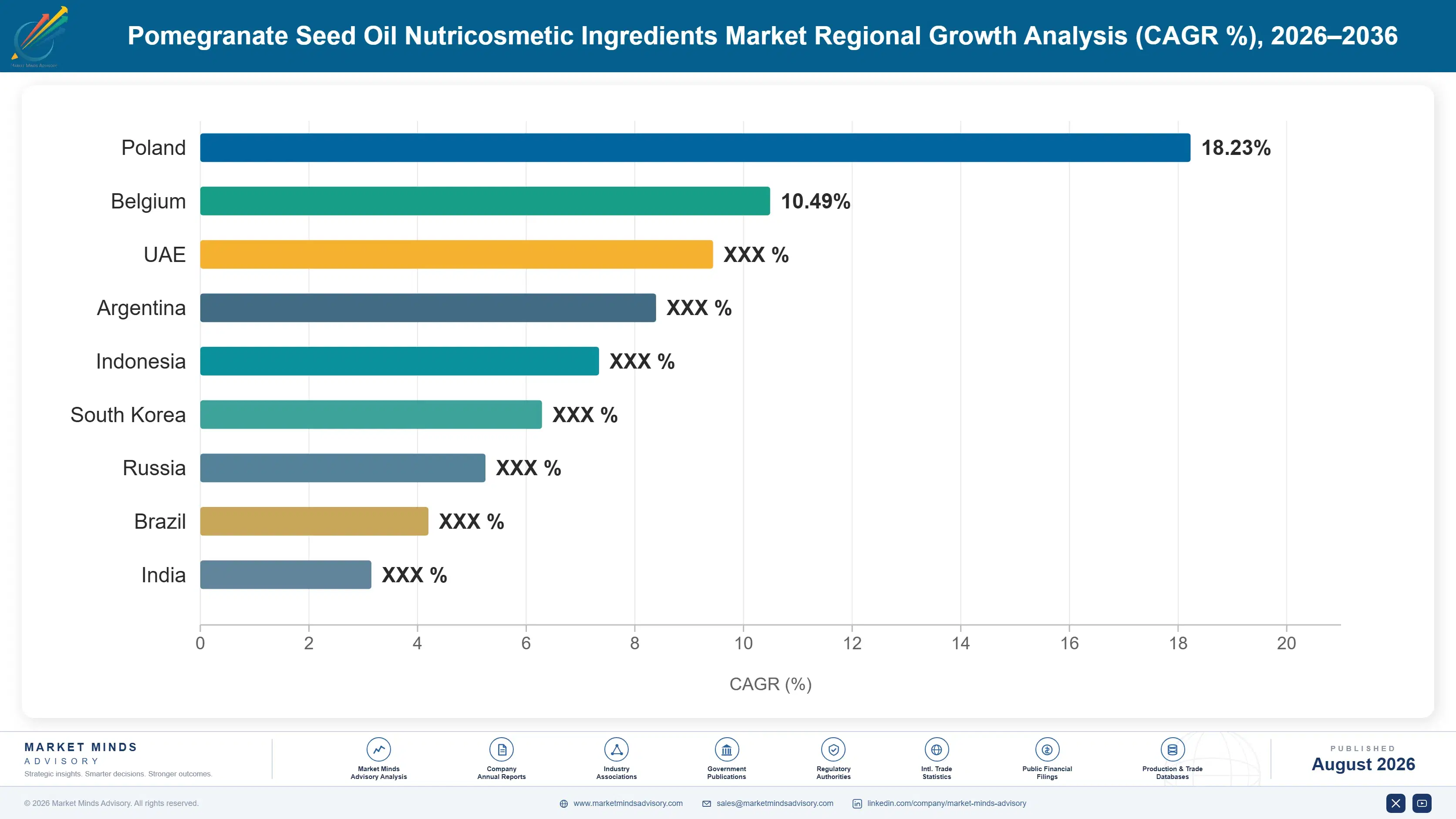Click the MARKET MINDS ADVISORY footer wordmark
Viewport: 1456px width, 819px height.
pyautogui.click(x=81, y=753)
